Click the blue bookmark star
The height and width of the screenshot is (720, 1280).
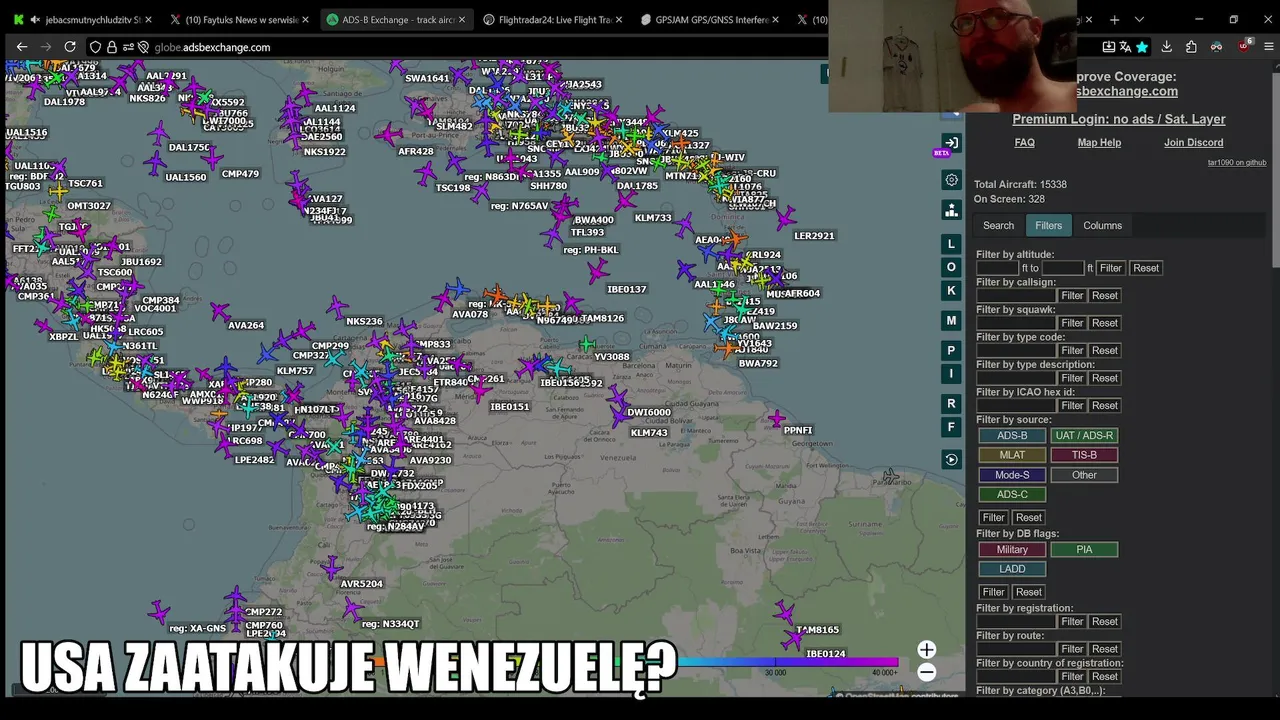pos(1142,47)
